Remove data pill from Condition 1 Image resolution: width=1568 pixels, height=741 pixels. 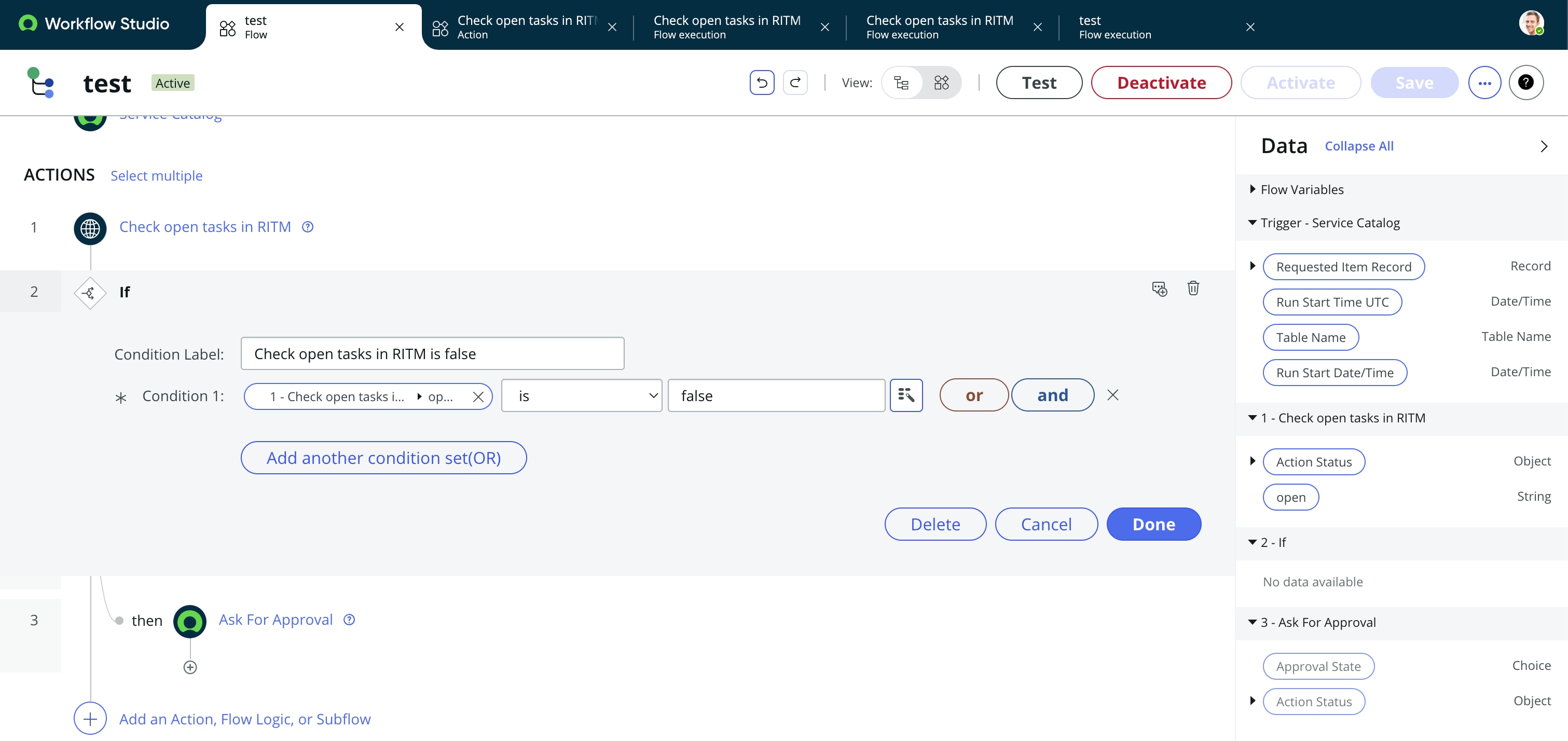tap(478, 397)
